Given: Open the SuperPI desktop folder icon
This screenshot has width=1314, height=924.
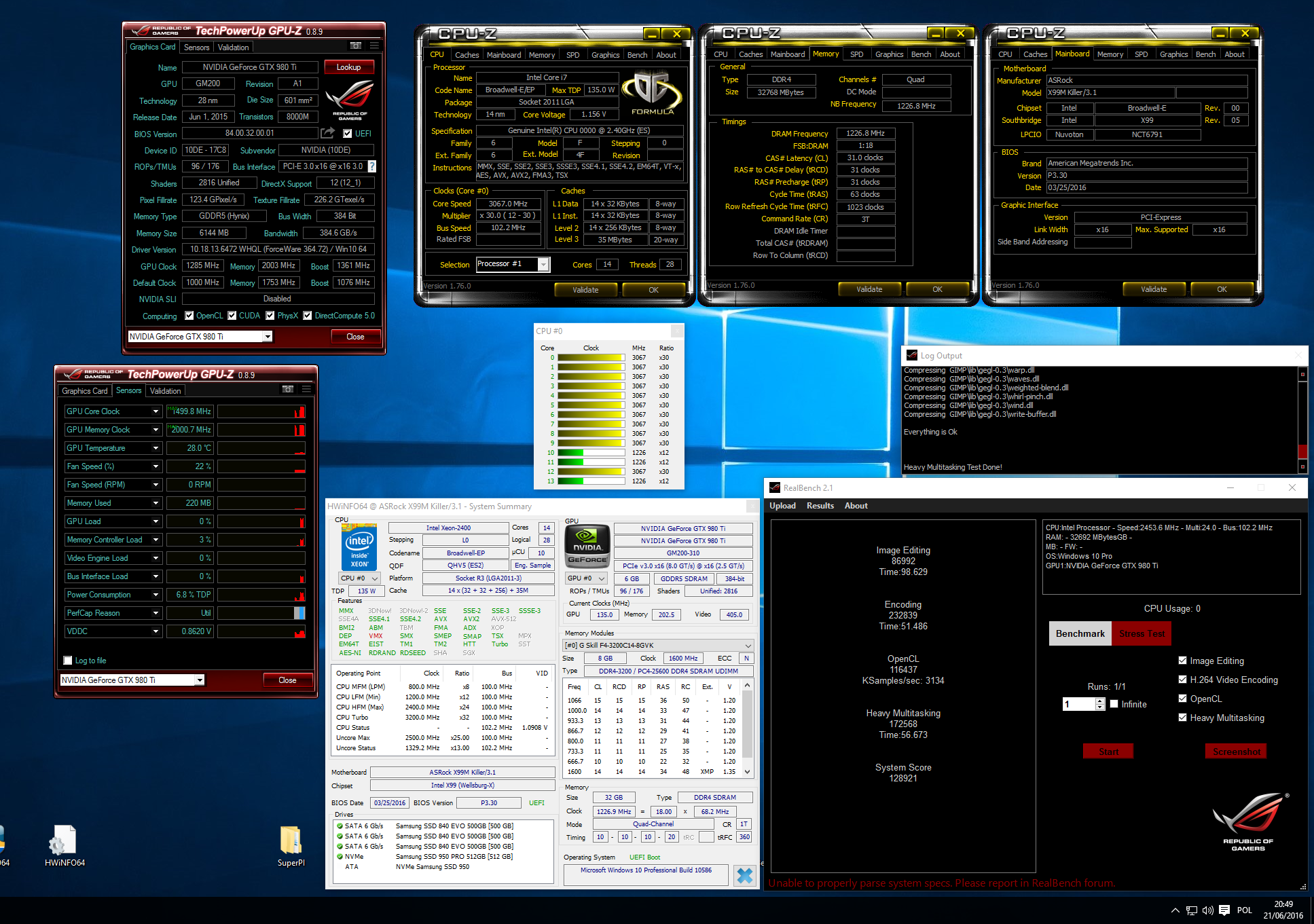Looking at the screenshot, I should tap(291, 840).
